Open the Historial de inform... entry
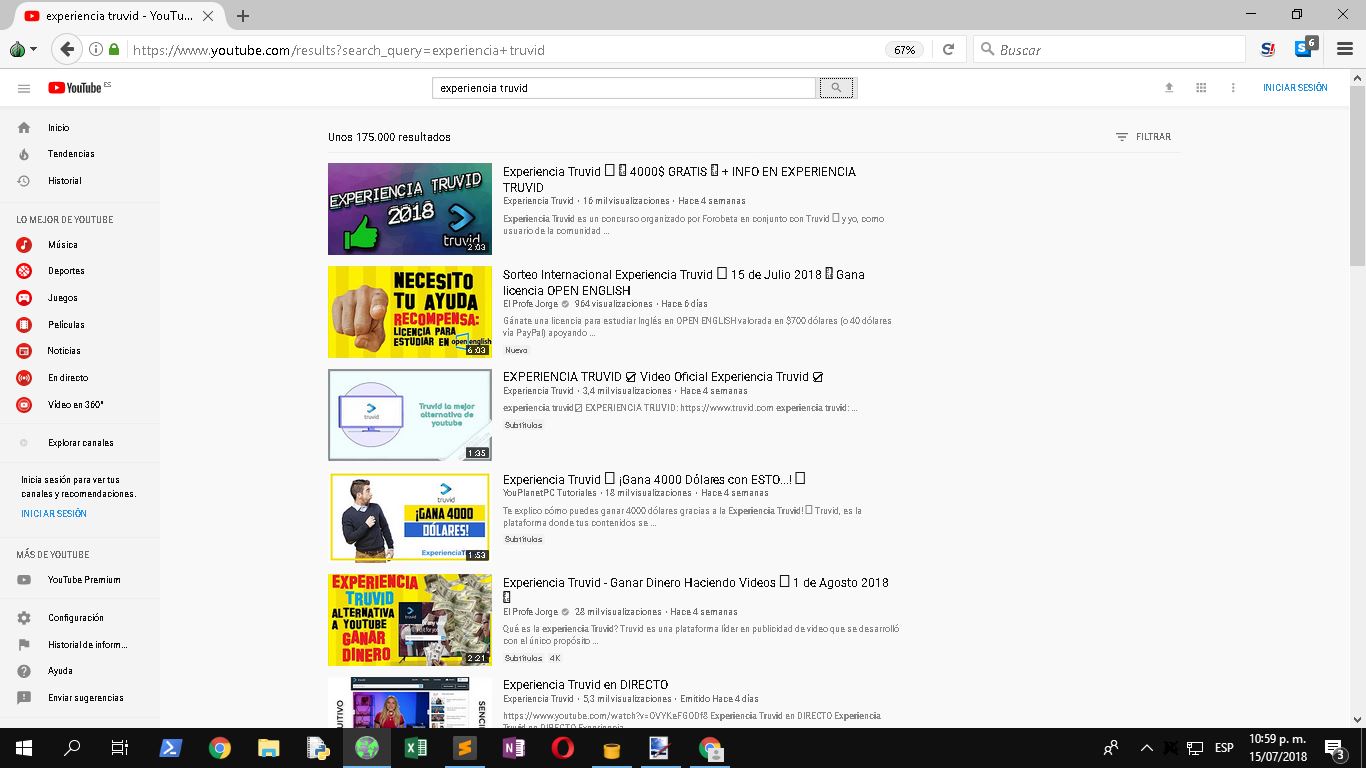The height and width of the screenshot is (768, 1366). [87, 645]
